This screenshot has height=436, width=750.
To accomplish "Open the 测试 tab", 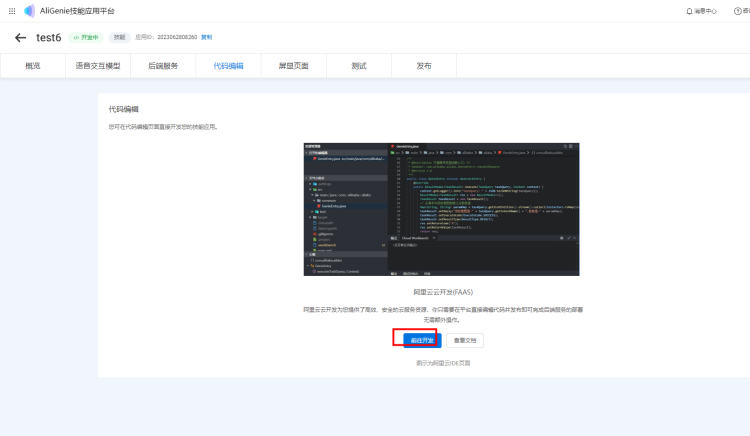I will [358, 66].
